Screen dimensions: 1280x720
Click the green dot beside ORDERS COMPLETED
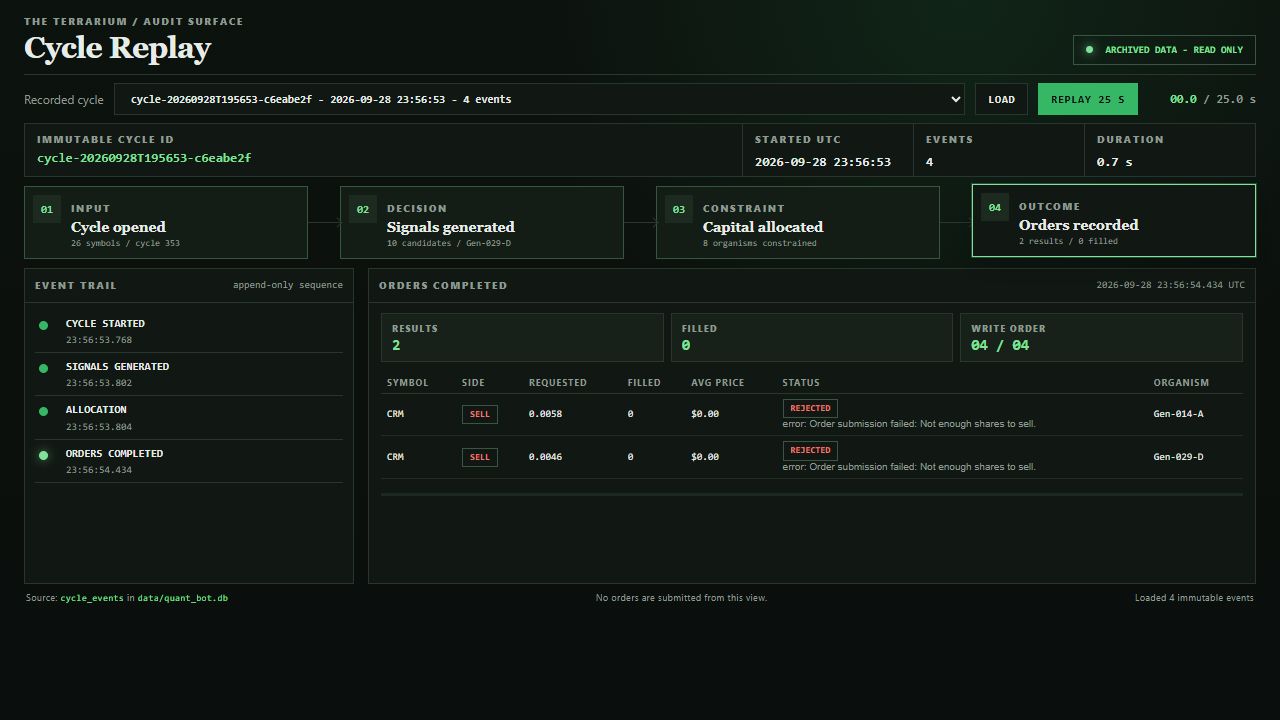click(43, 455)
